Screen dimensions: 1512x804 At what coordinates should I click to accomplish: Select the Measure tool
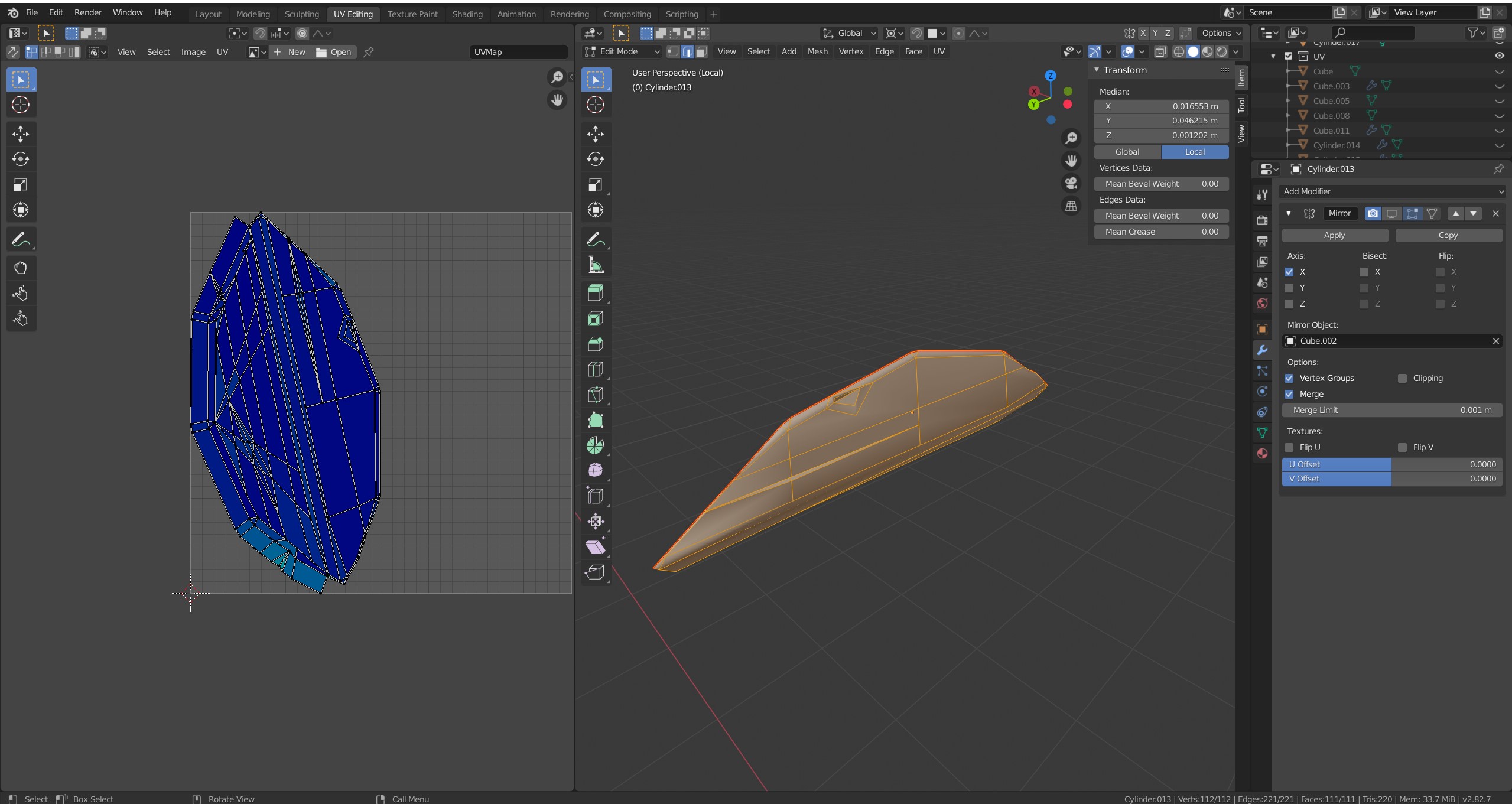click(x=595, y=265)
